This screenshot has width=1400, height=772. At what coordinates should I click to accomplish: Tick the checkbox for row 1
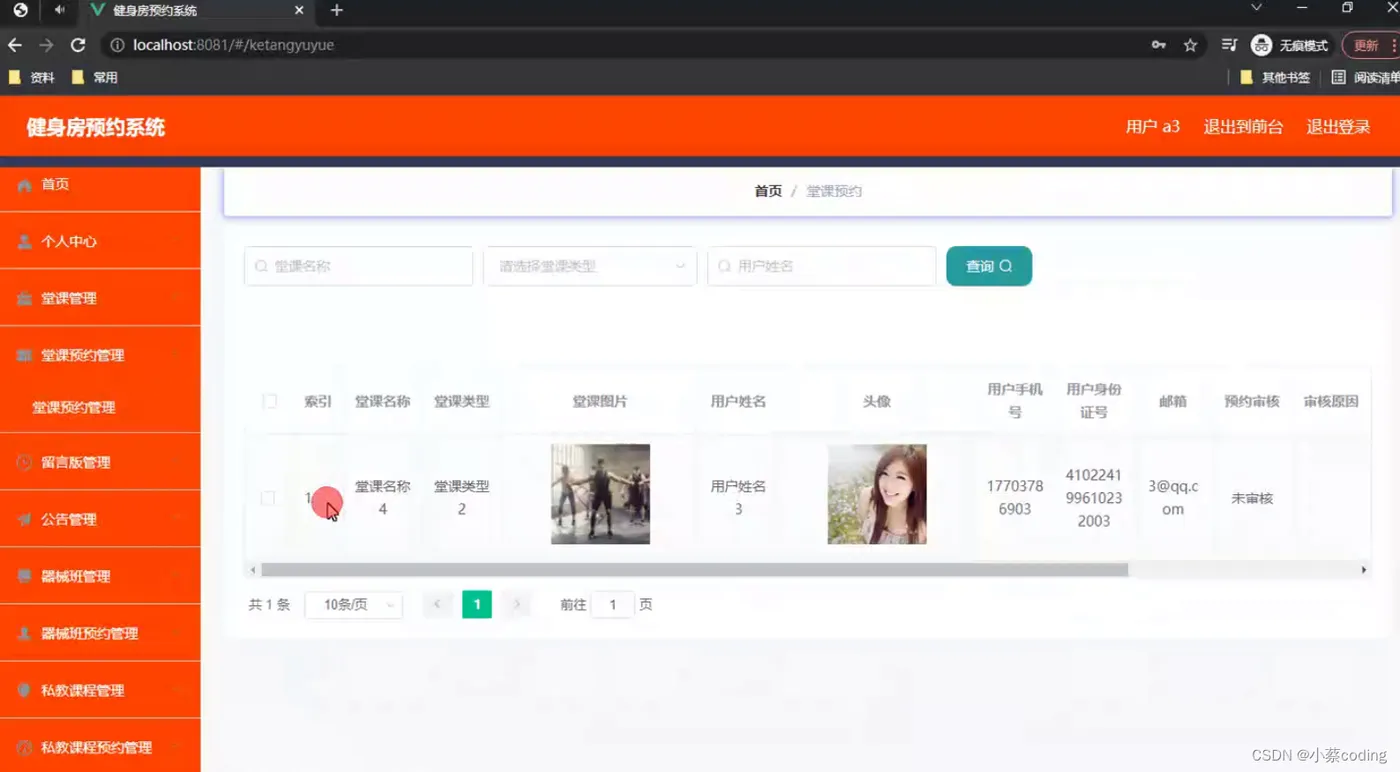[268, 498]
